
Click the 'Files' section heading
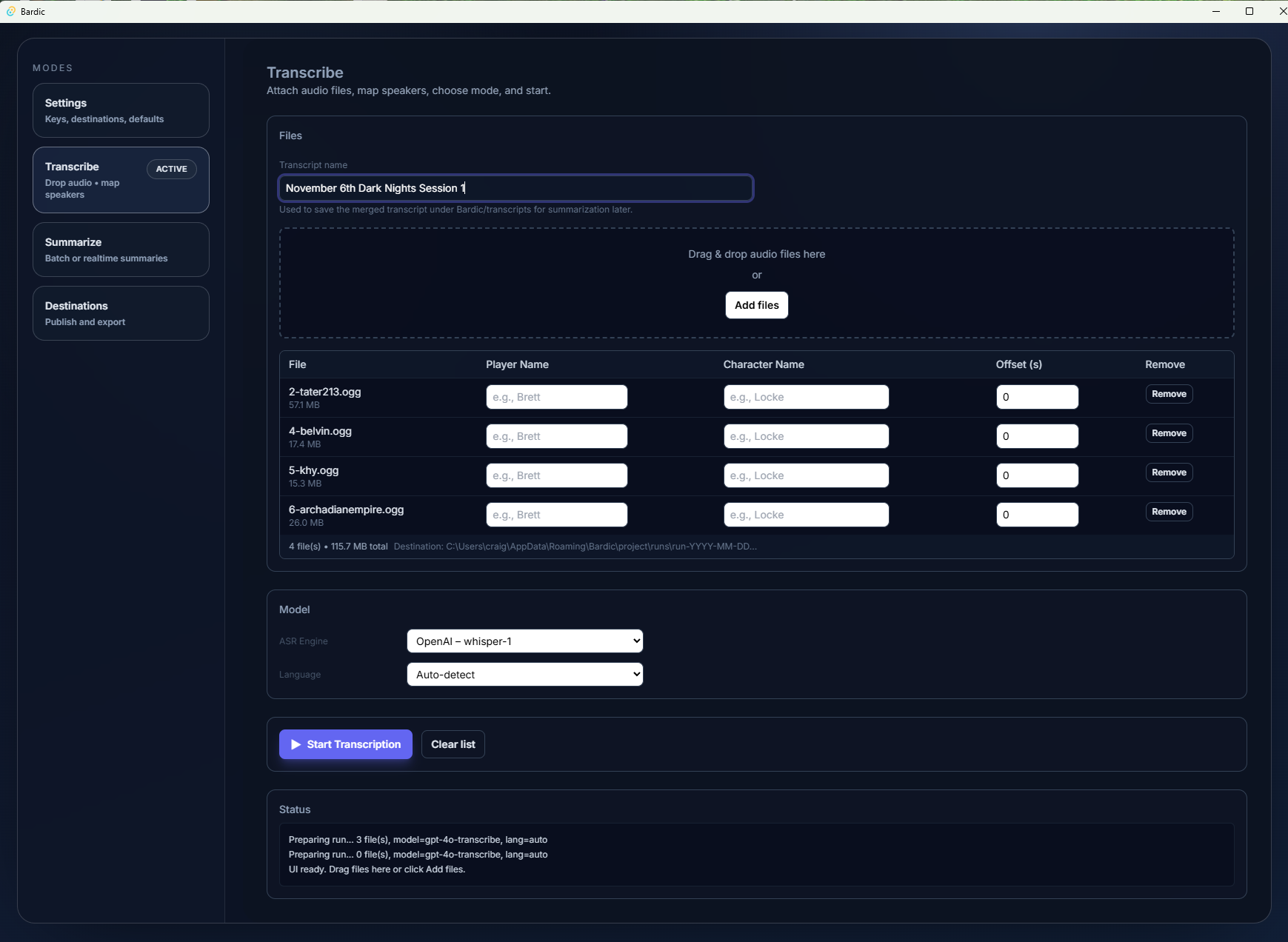coord(290,136)
